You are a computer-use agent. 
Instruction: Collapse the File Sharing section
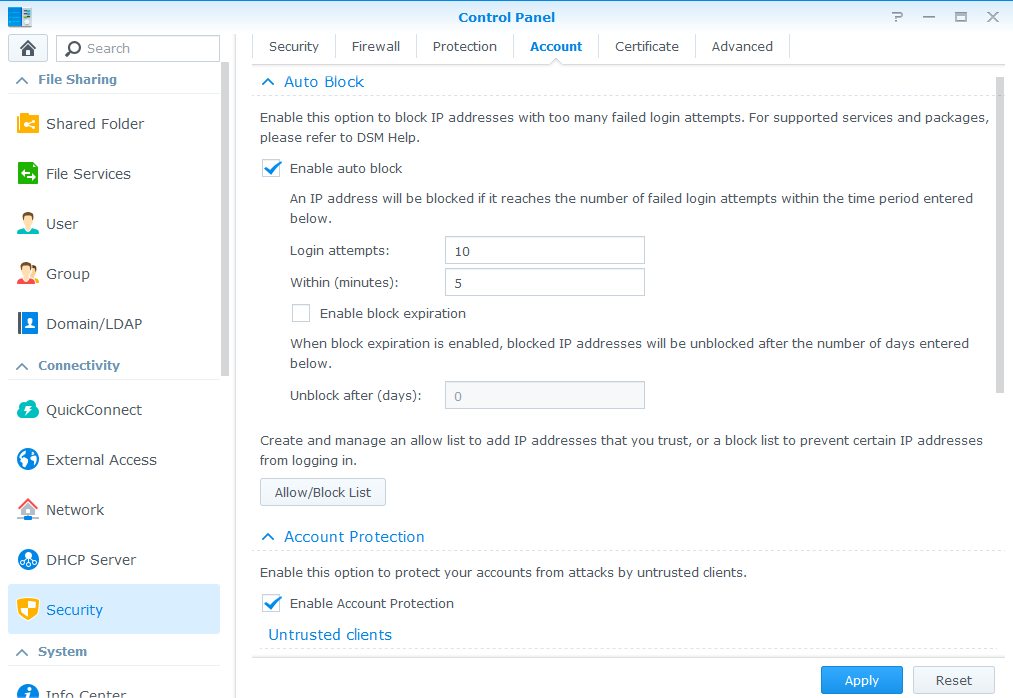click(x=22, y=80)
